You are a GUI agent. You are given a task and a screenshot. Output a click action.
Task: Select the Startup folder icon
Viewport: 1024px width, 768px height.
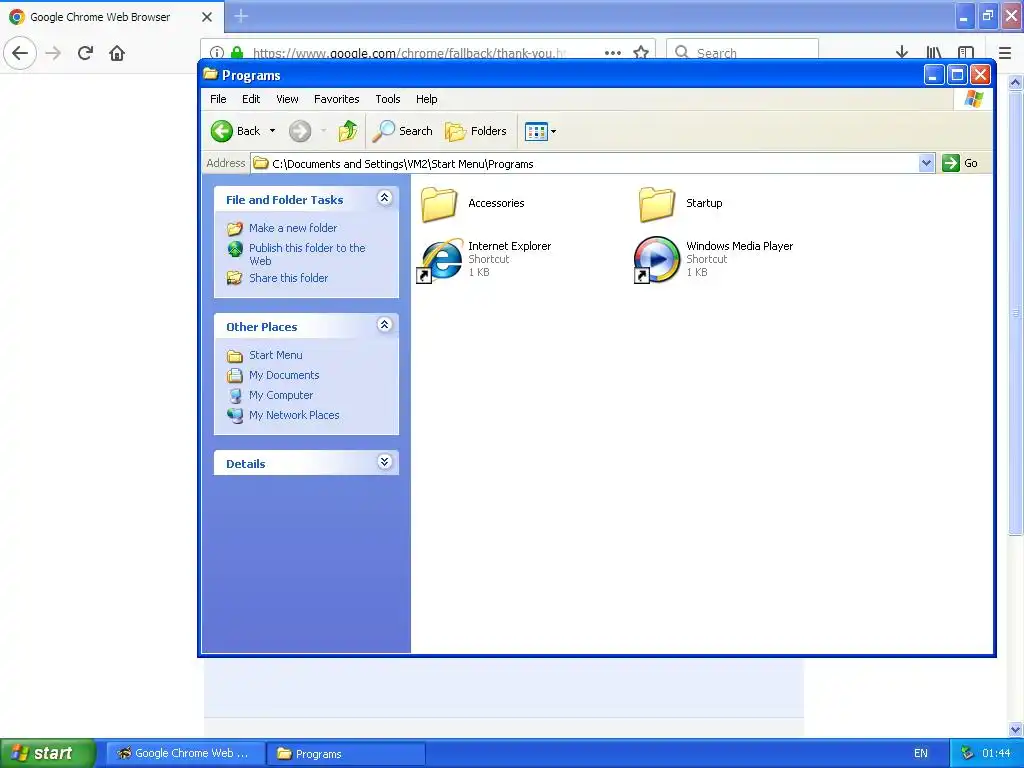(656, 204)
